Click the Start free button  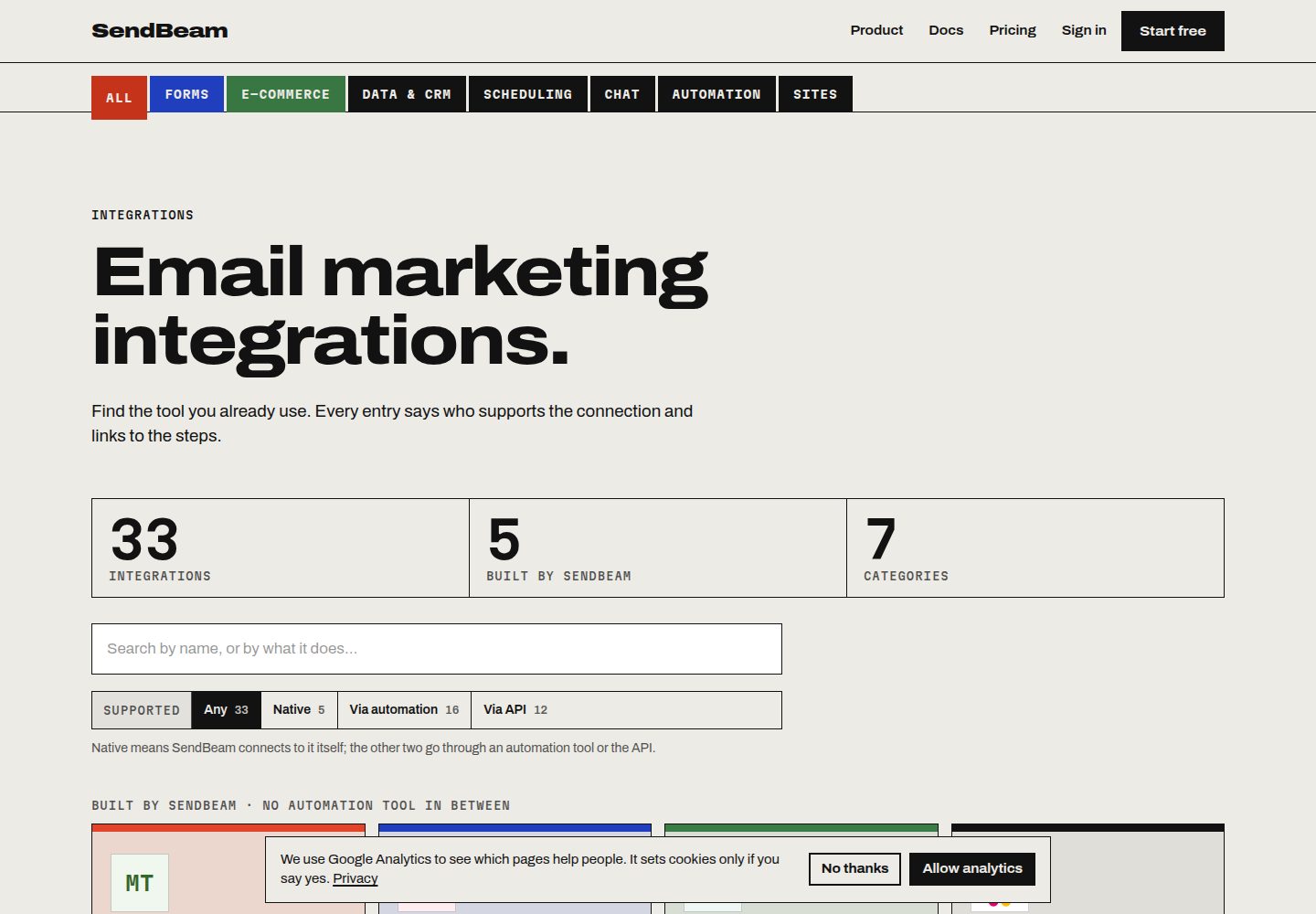pos(1173,31)
